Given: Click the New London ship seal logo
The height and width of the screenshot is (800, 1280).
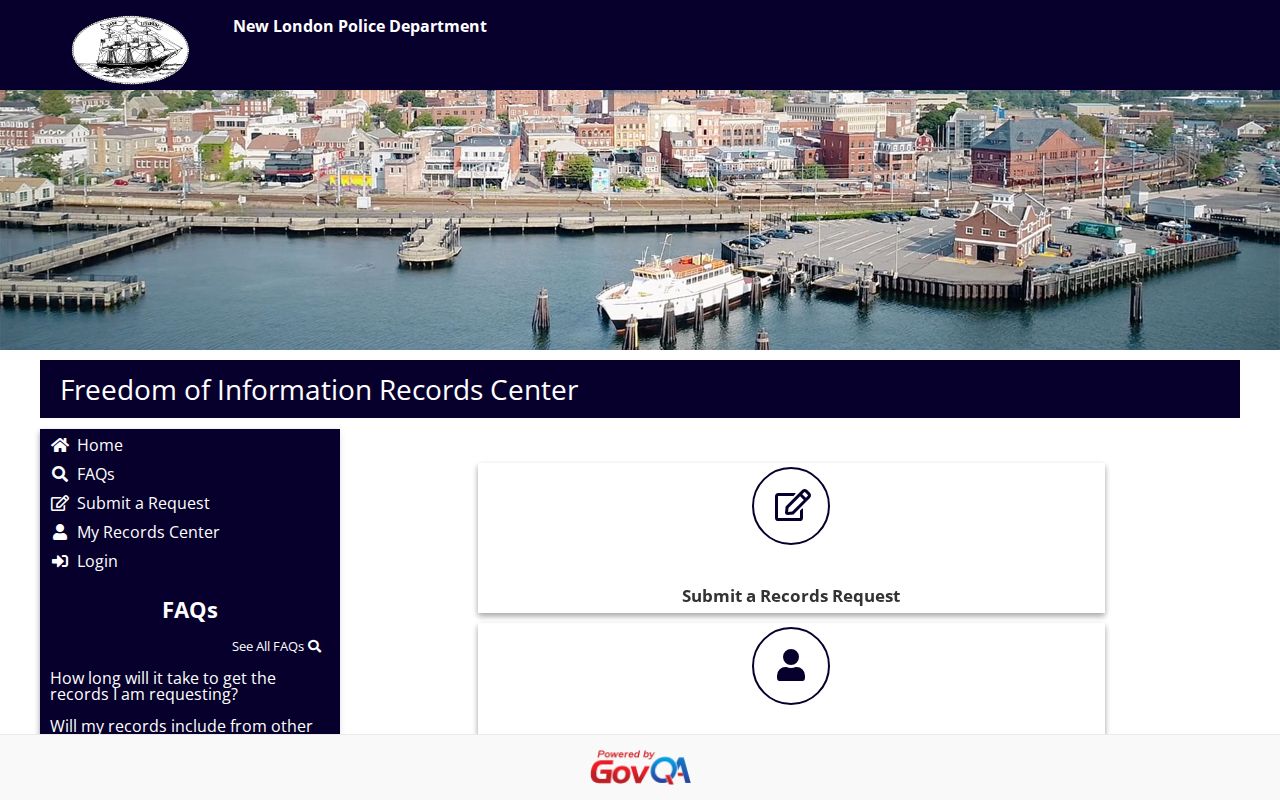Looking at the screenshot, I should 130,49.
